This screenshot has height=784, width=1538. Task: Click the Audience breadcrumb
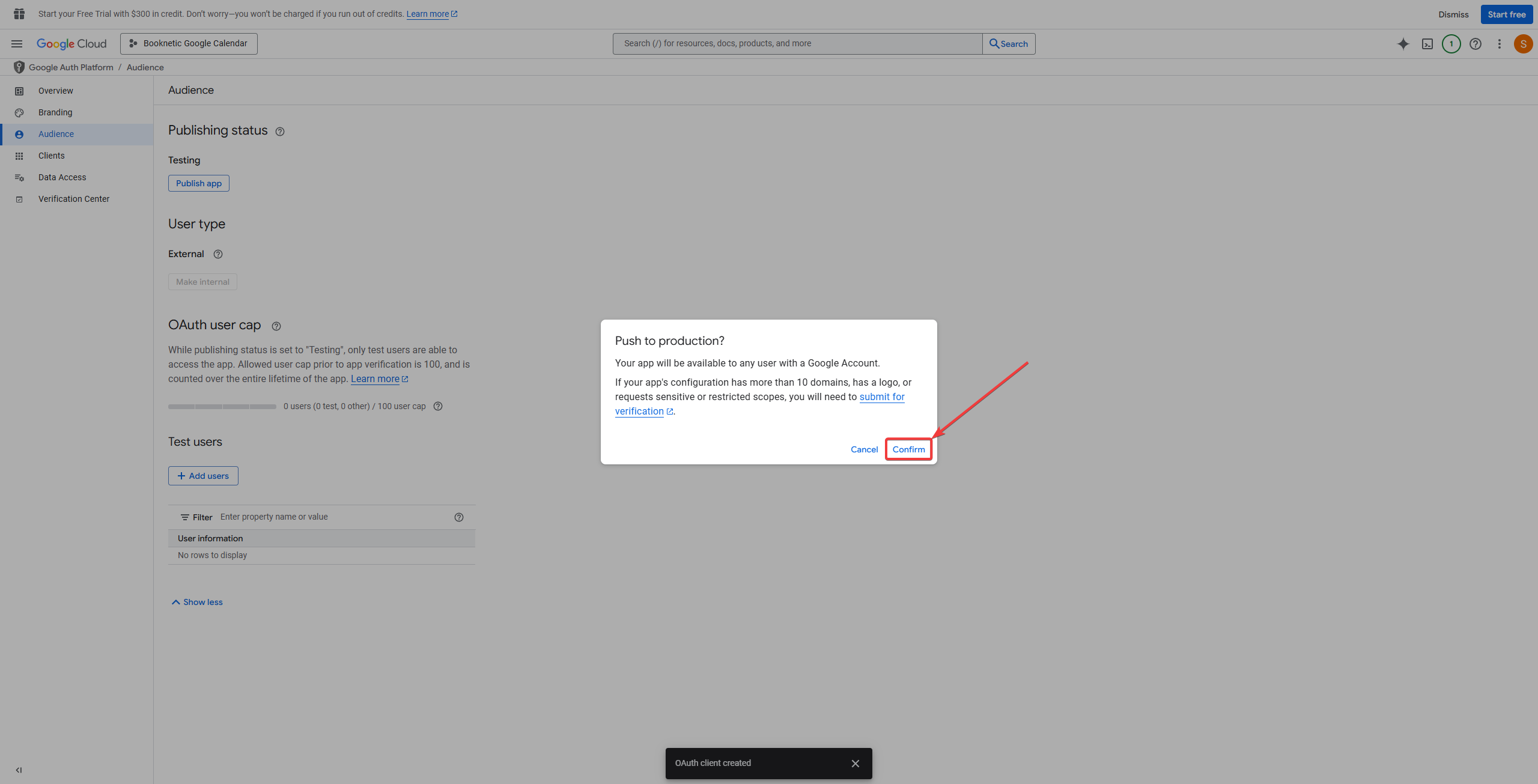(x=145, y=67)
